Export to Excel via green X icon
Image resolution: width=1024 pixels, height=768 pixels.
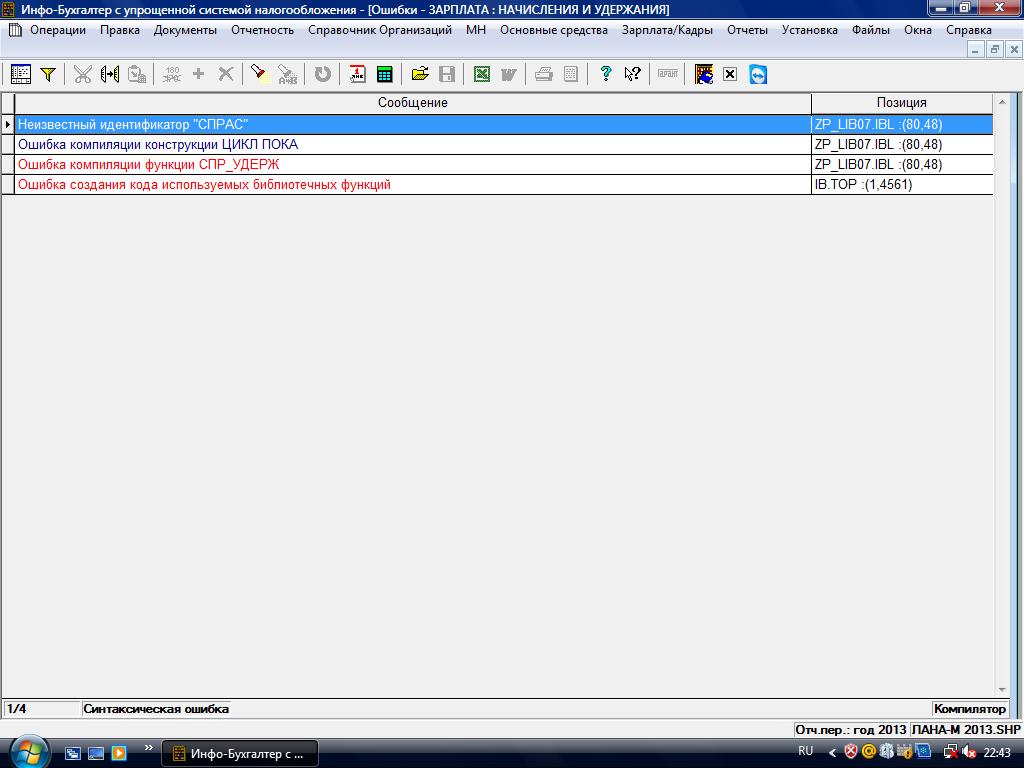point(481,74)
